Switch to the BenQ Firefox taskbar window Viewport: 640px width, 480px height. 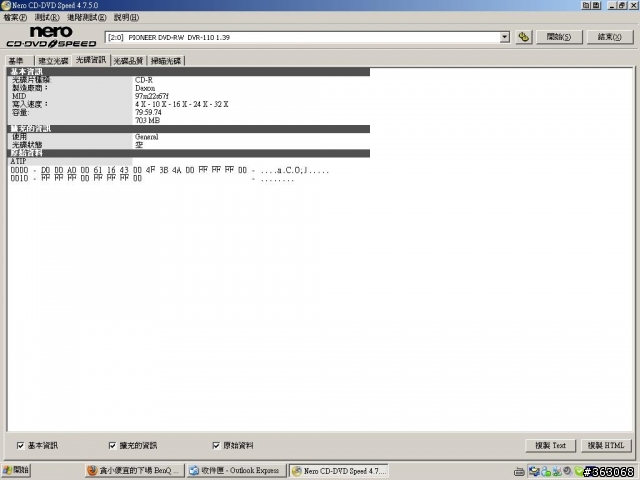[x=134, y=471]
